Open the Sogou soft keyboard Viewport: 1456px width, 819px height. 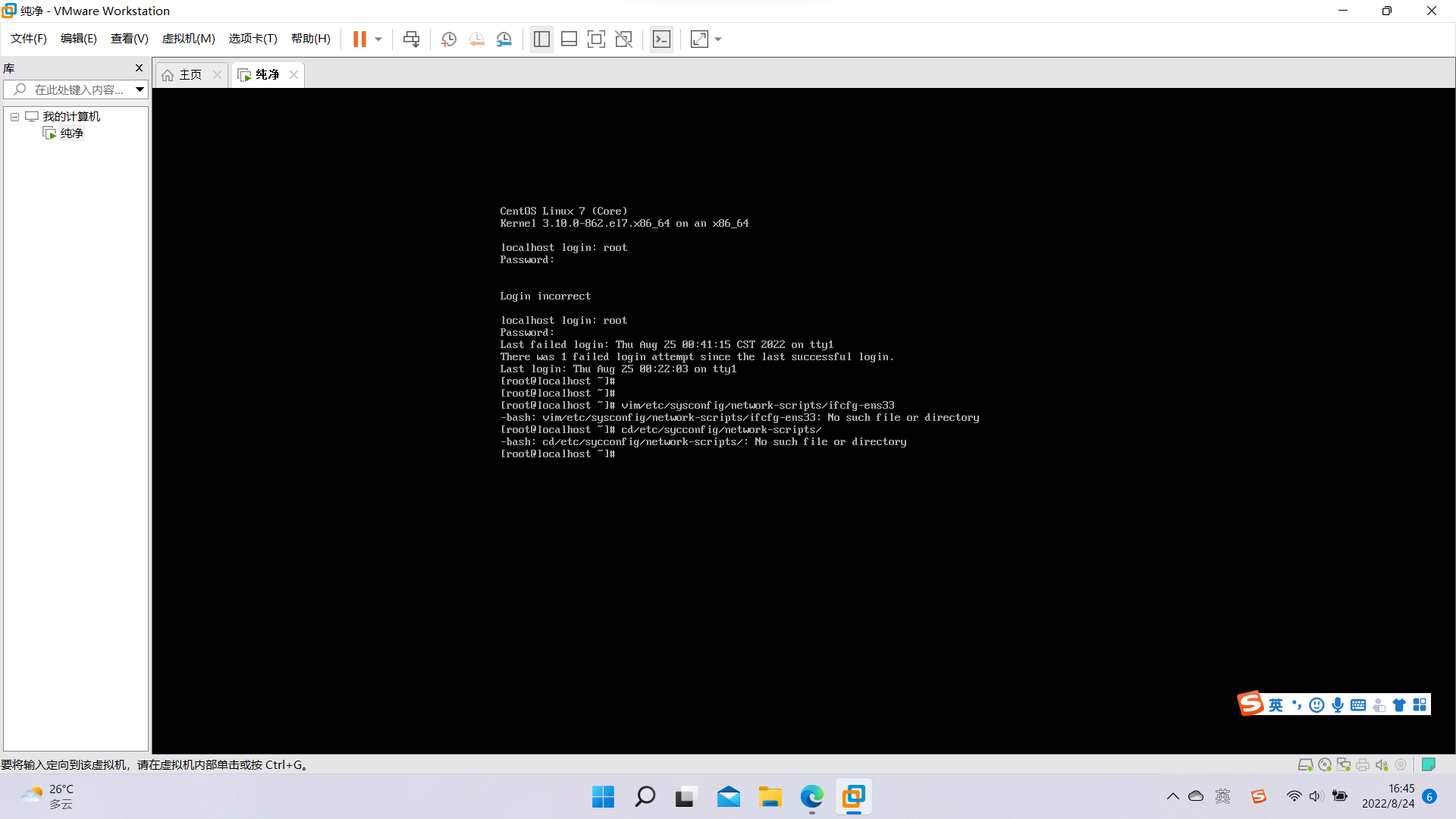tap(1358, 705)
